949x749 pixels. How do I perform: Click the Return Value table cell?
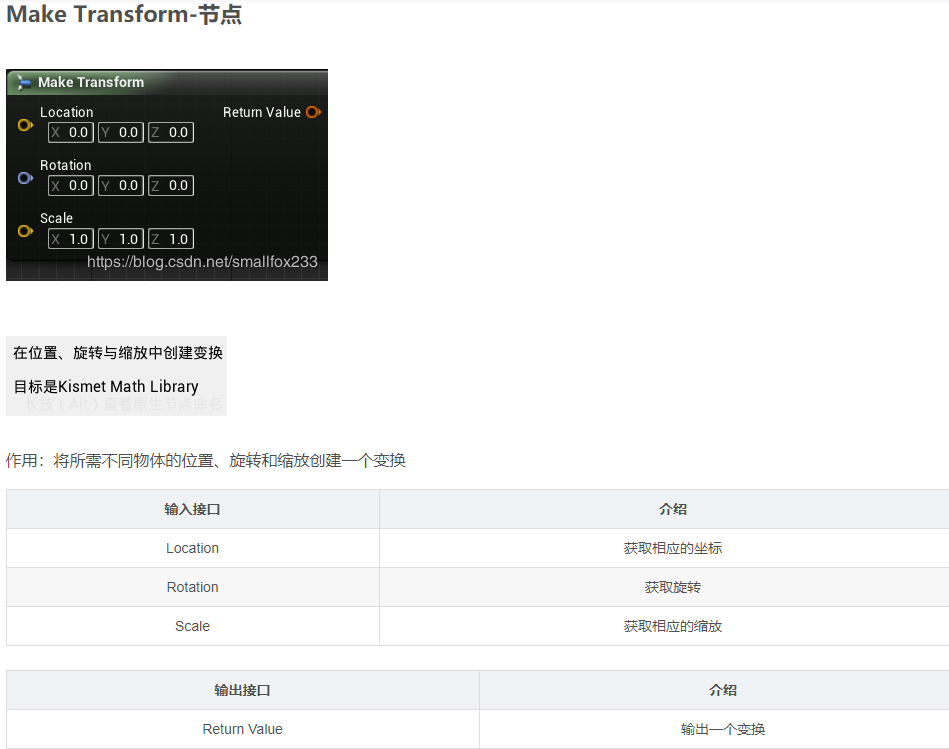click(242, 729)
